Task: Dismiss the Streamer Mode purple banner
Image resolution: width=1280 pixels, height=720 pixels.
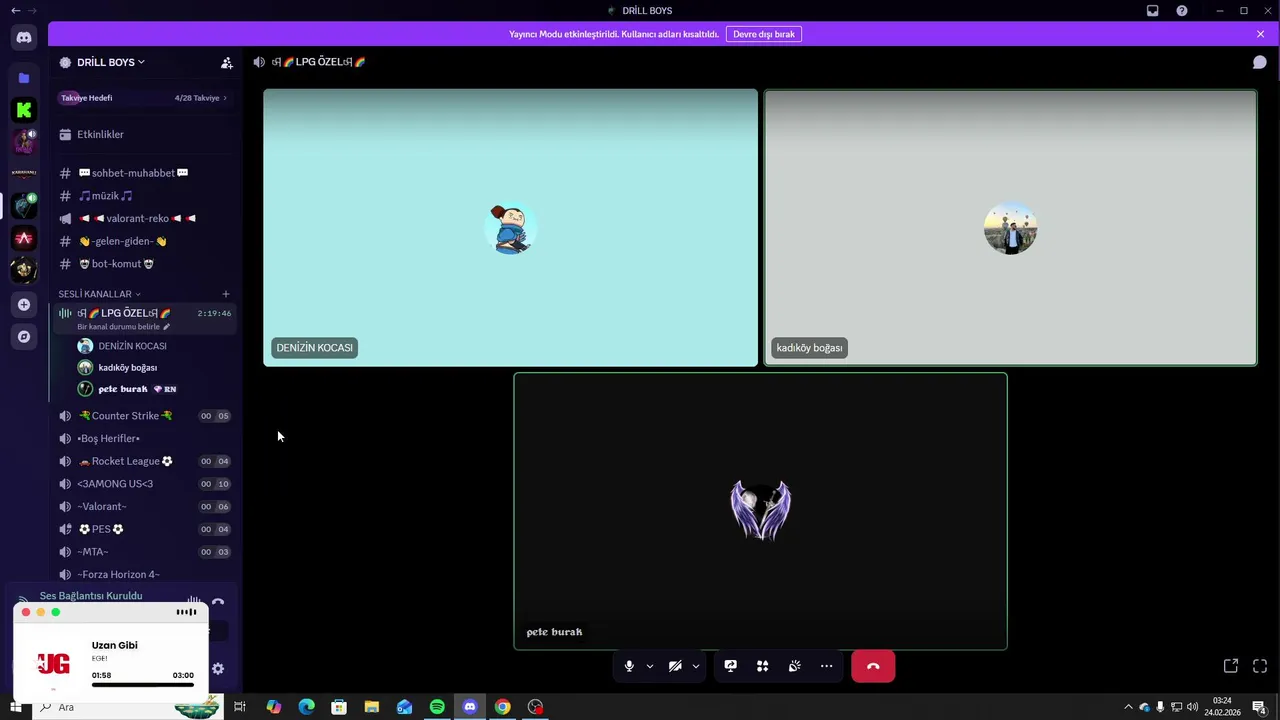Action: click(1260, 34)
